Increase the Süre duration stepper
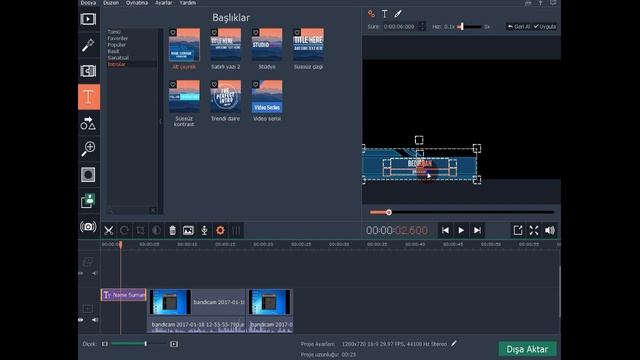 pos(422,24)
